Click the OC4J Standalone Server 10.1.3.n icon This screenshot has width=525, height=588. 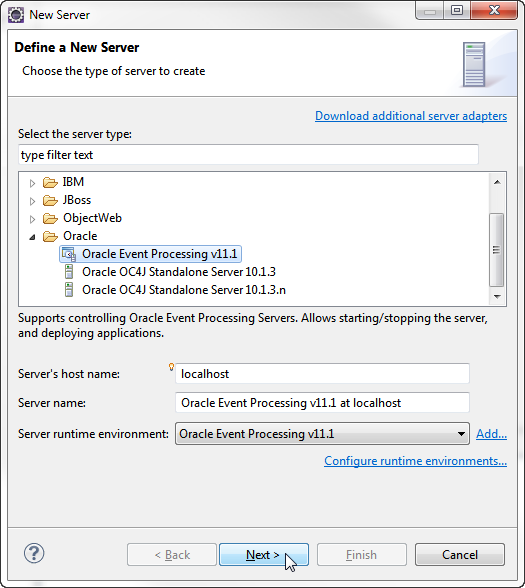coord(69,290)
